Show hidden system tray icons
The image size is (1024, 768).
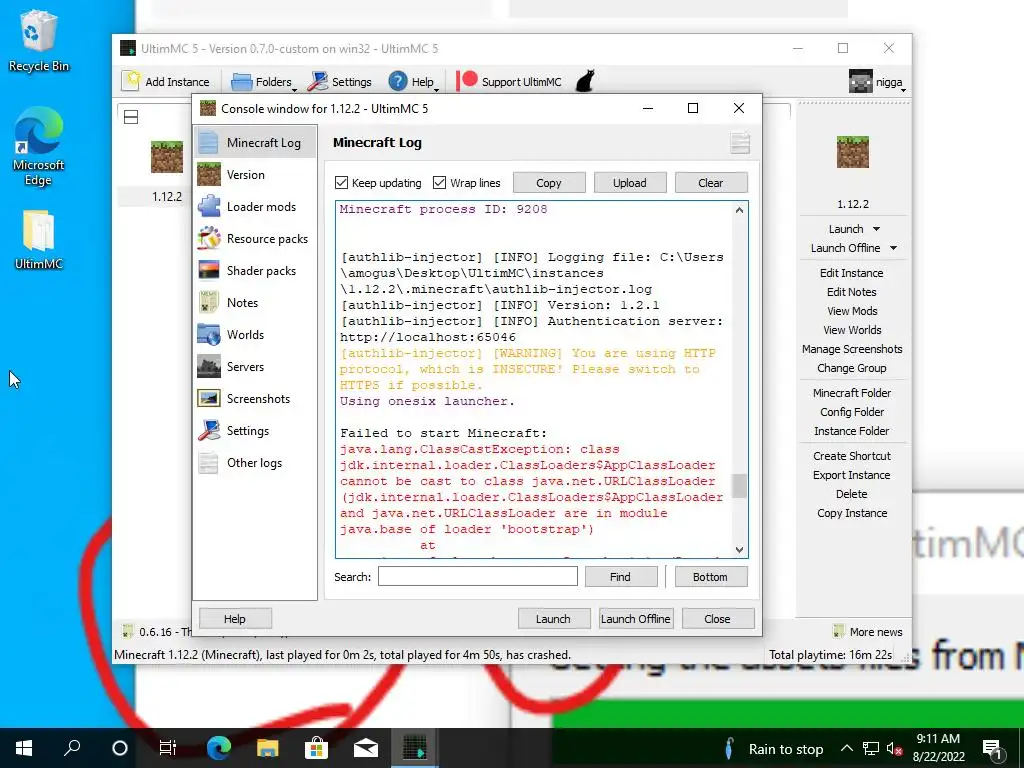846,748
